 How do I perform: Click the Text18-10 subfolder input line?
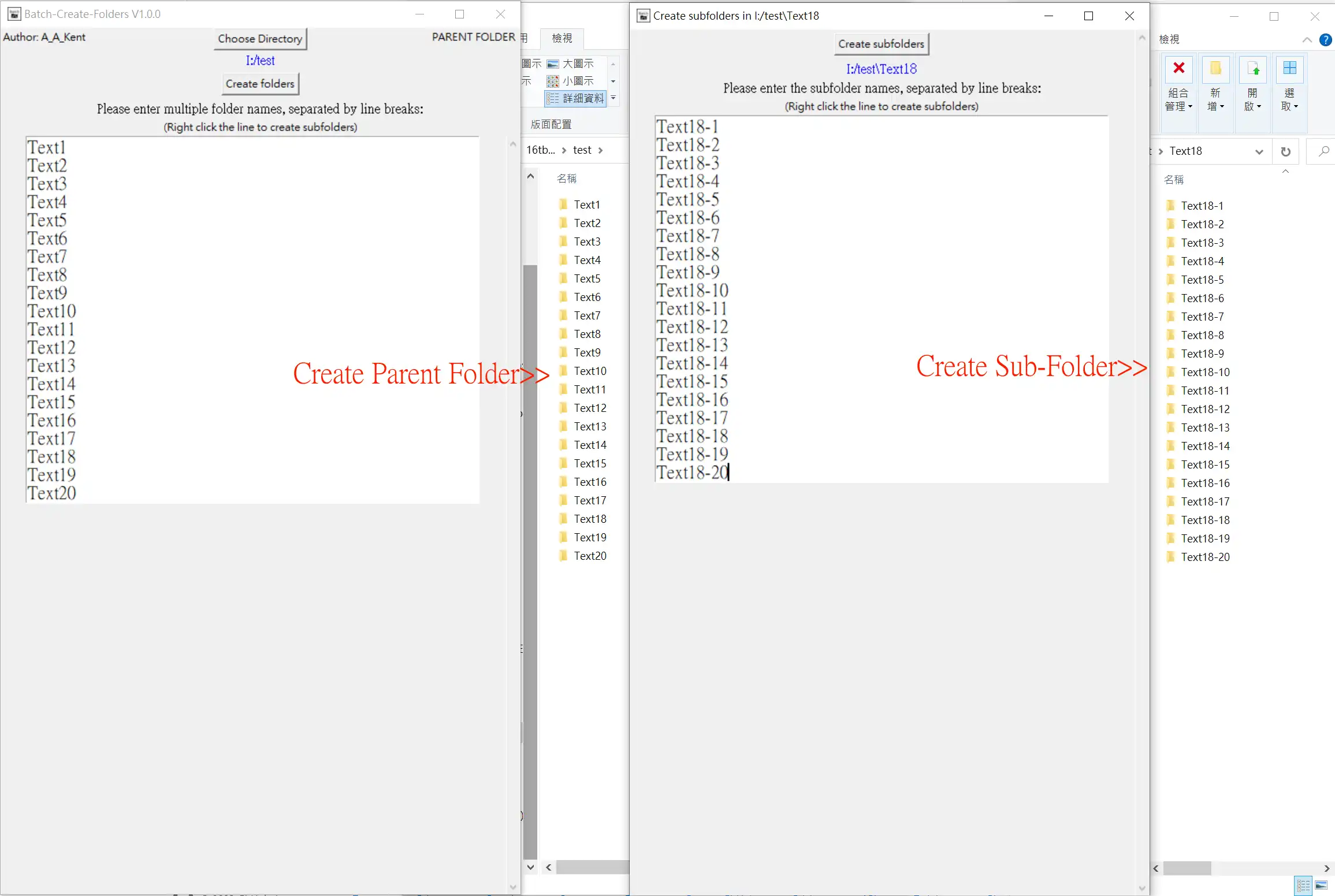[x=692, y=291]
